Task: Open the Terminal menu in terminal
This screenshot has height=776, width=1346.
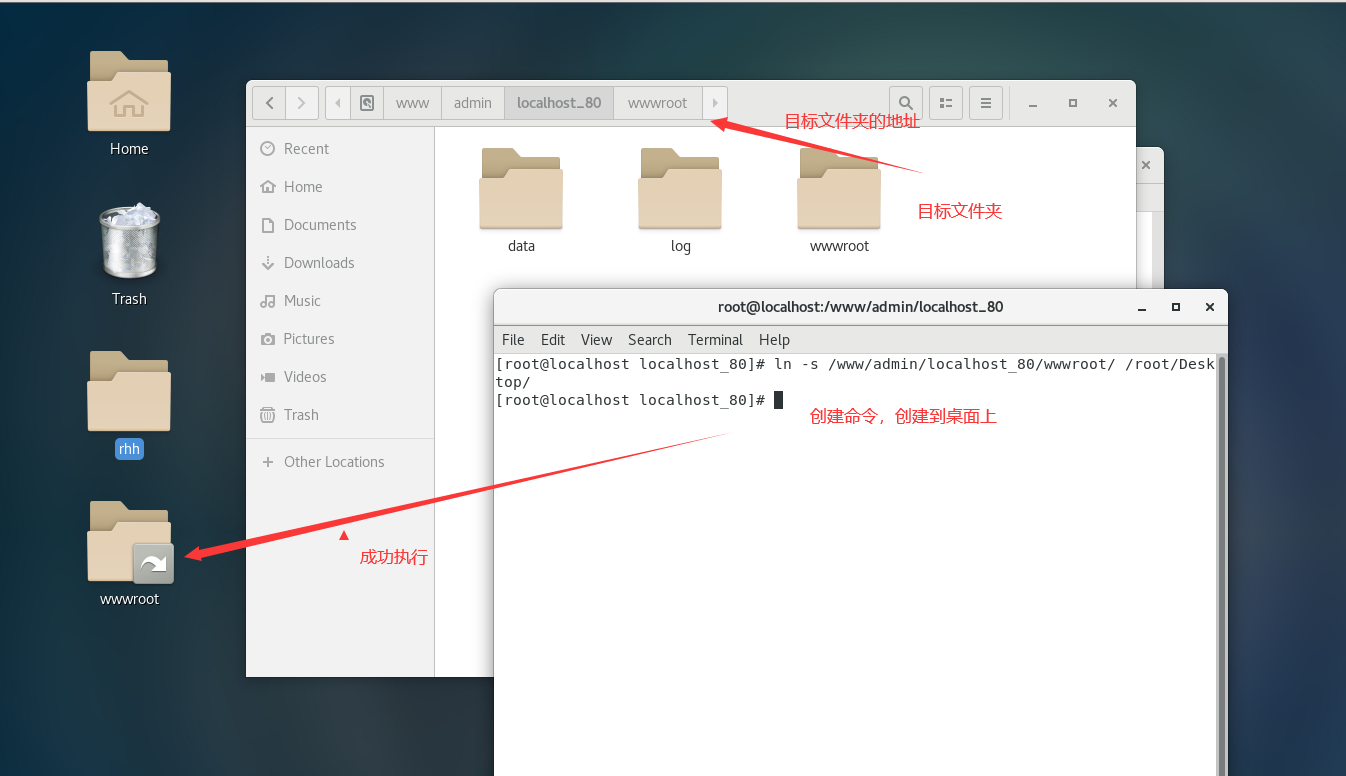Action: (x=715, y=340)
